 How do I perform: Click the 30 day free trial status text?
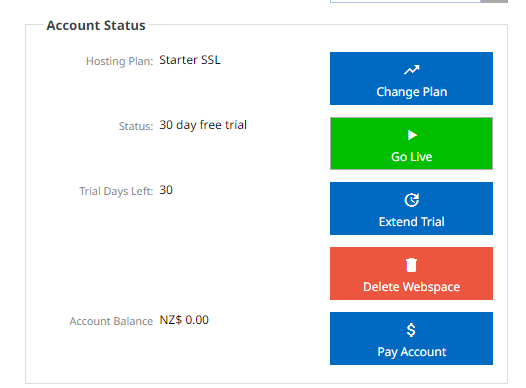click(203, 125)
